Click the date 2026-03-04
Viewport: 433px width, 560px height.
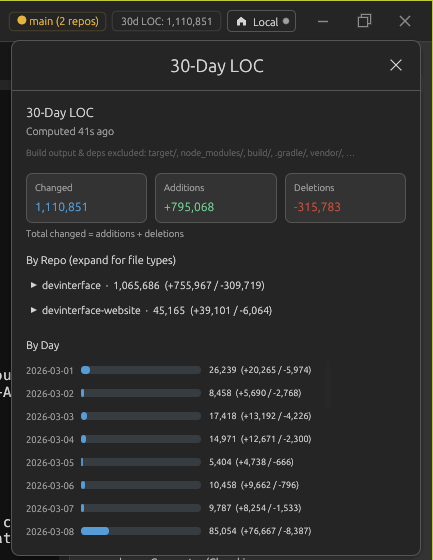click(x=50, y=440)
